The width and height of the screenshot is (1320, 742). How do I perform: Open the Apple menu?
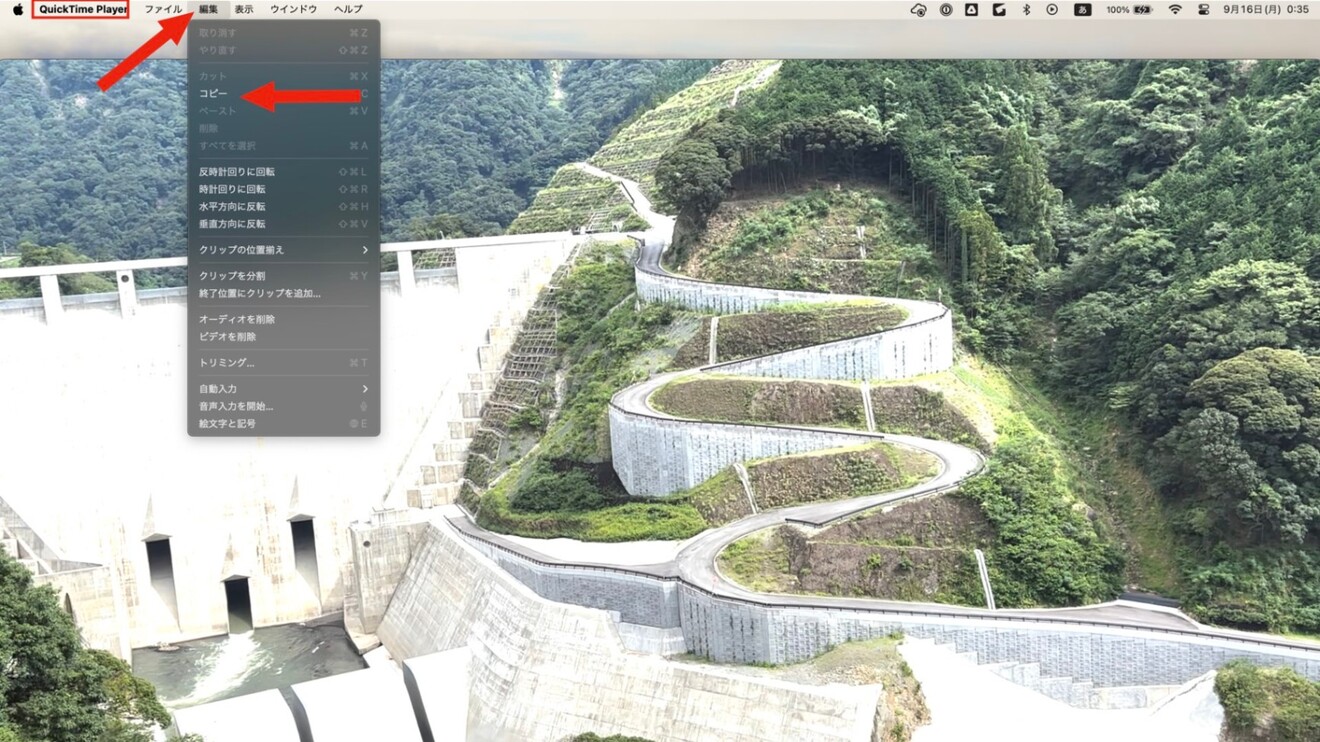(x=17, y=10)
